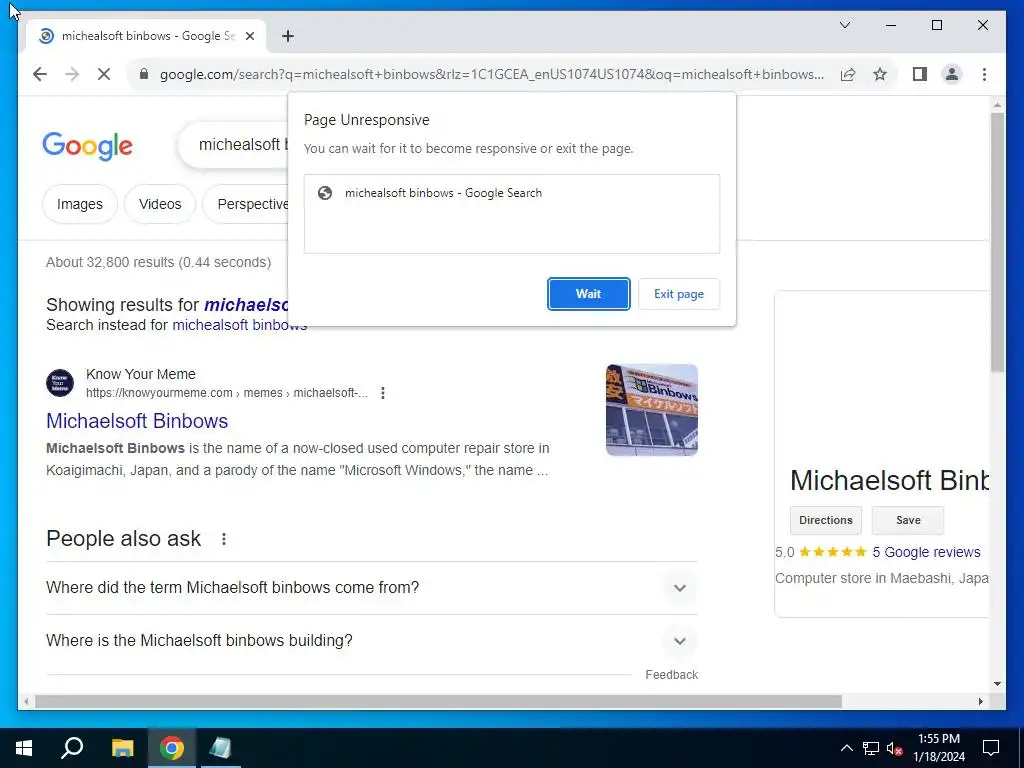
Task: Open File Explorer from taskbar
Action: point(122,748)
